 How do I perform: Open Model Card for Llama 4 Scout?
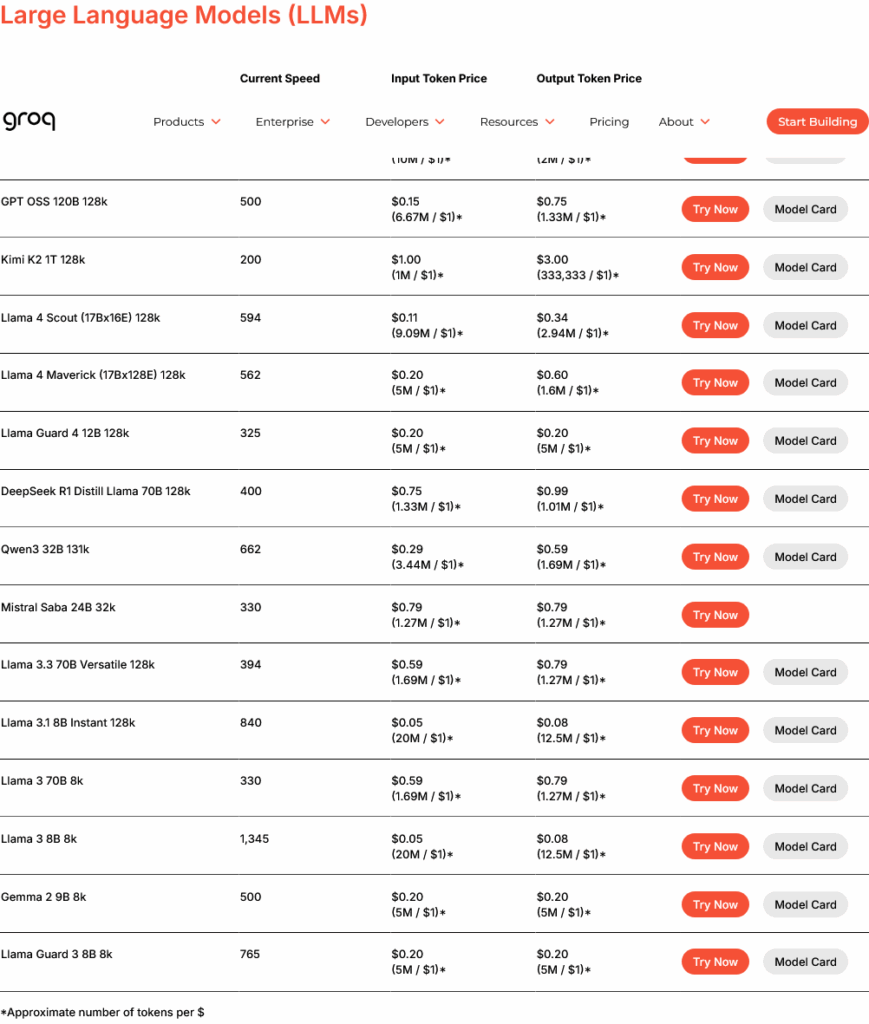click(x=805, y=326)
